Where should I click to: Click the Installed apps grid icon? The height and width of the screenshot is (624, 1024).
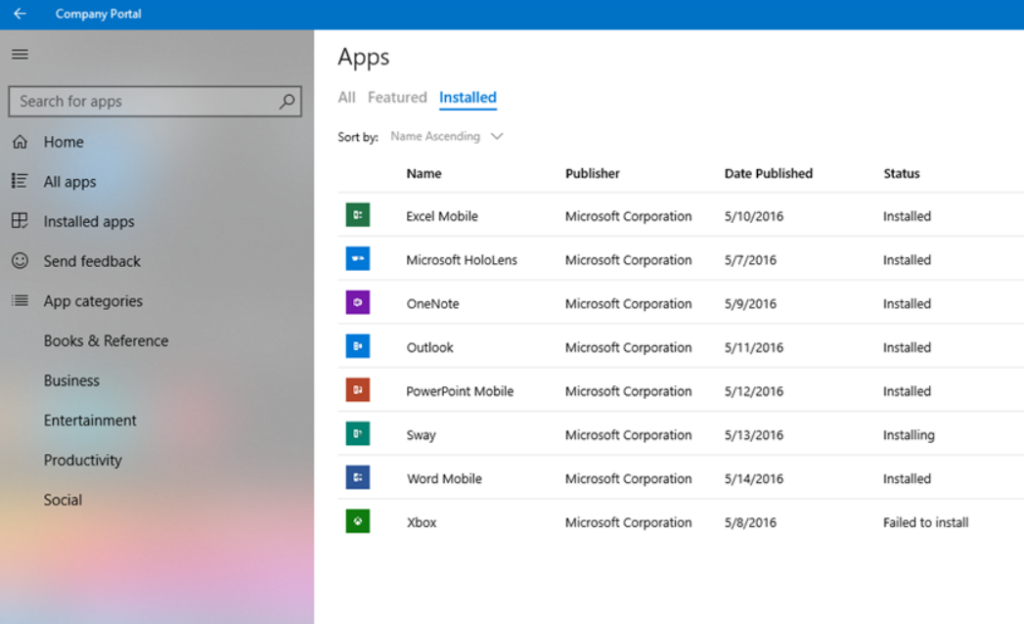coord(20,221)
